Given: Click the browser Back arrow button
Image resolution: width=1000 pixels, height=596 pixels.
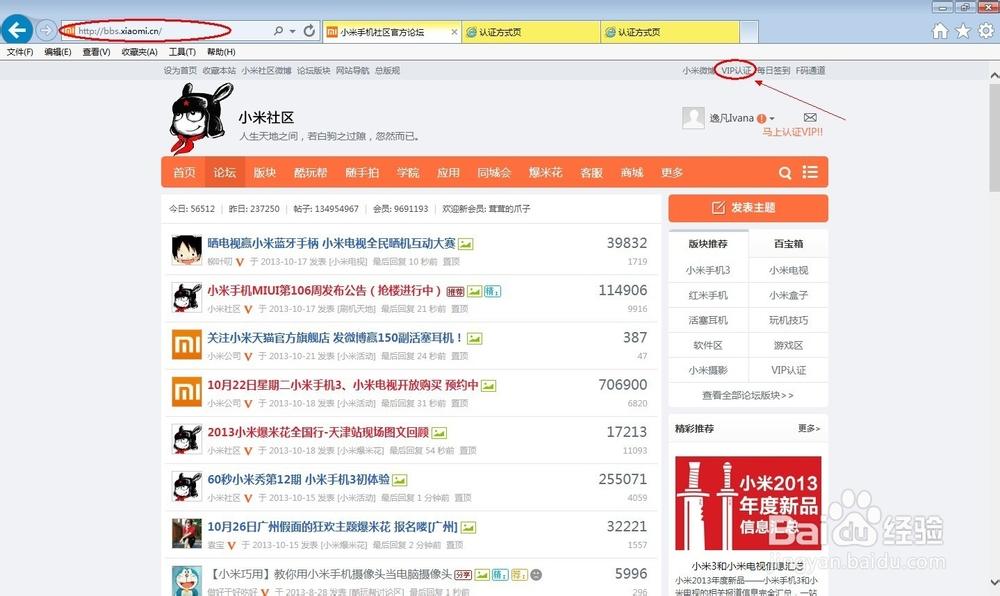Looking at the screenshot, I should 17,29.
